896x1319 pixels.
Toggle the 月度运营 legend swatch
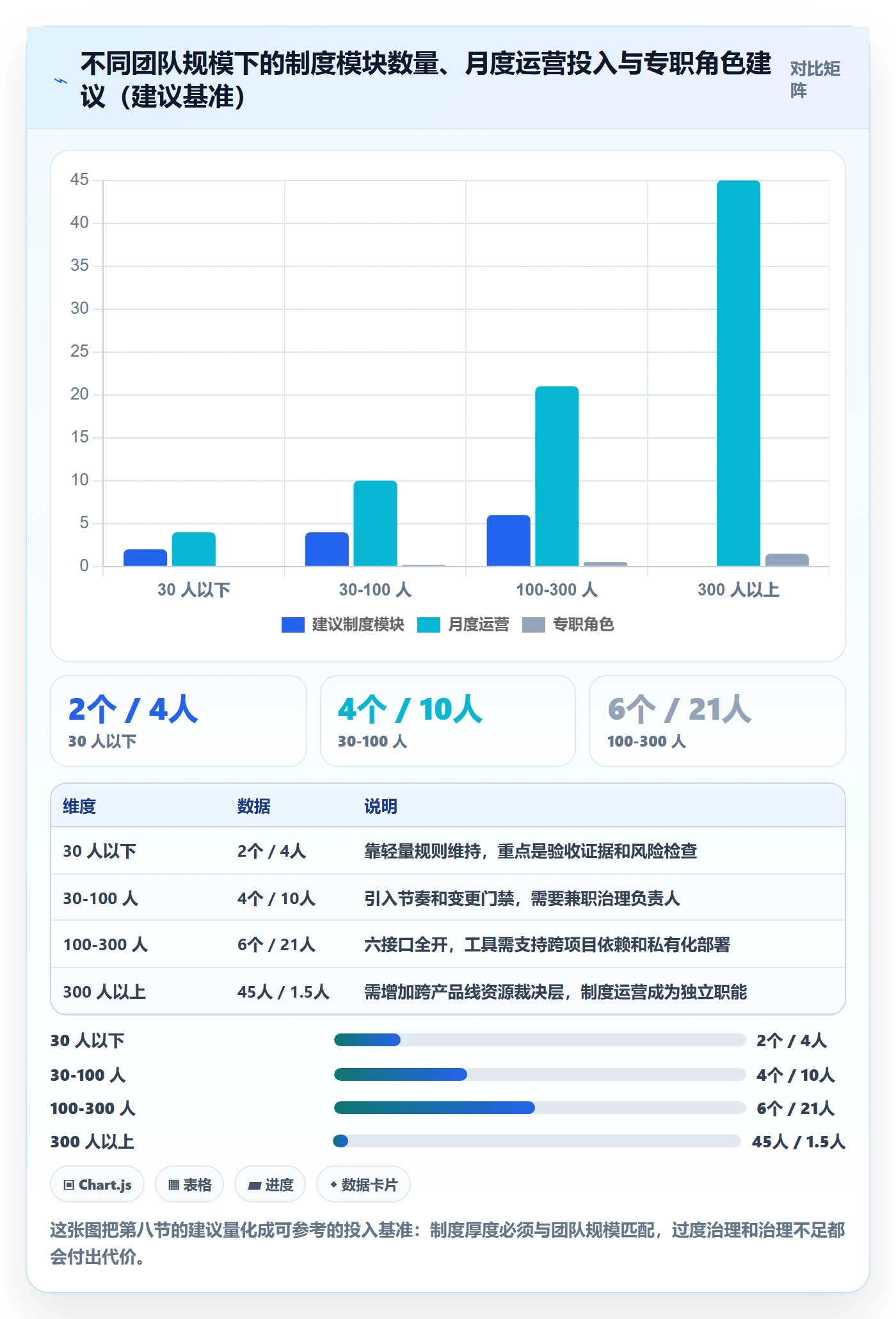[x=428, y=625]
